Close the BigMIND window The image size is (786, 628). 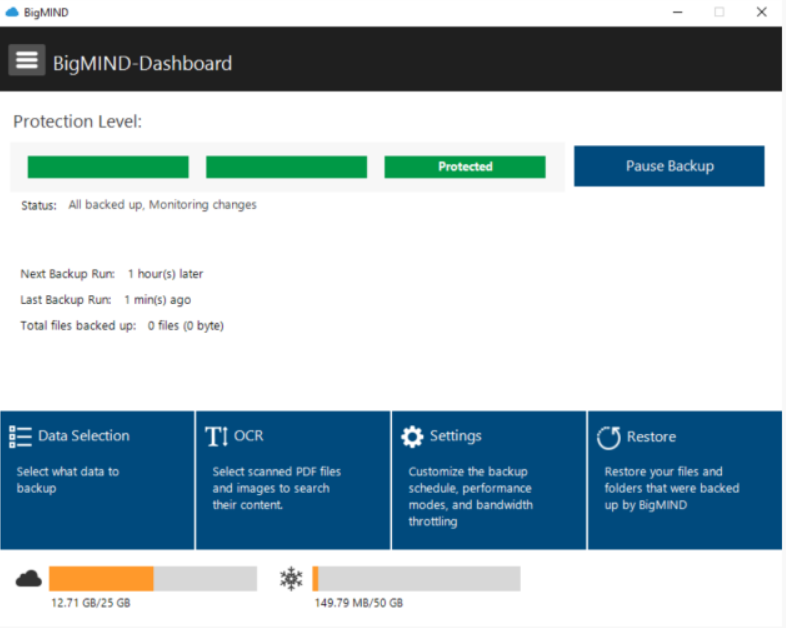(761, 12)
